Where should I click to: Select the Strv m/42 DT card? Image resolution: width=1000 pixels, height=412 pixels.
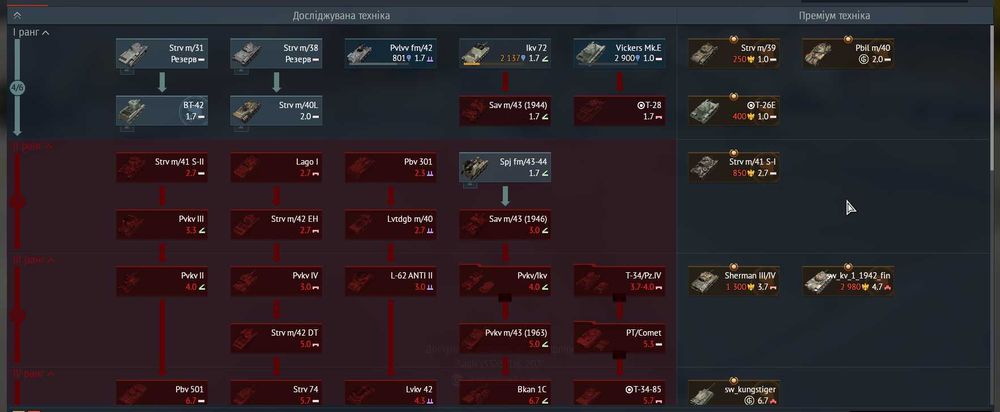(276, 338)
